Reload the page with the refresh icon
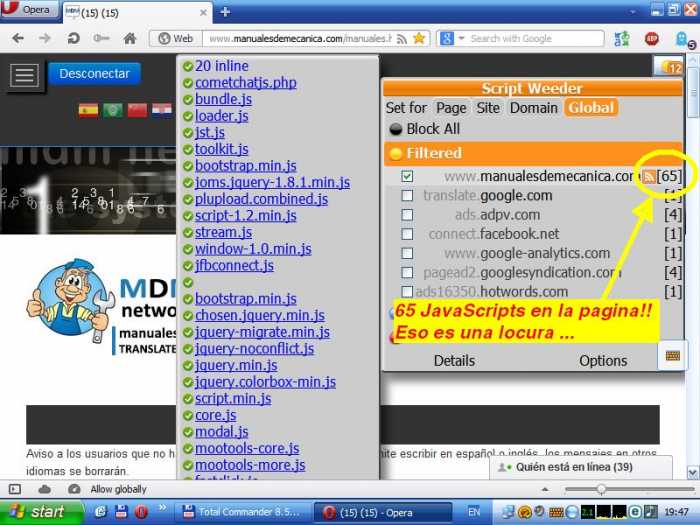Screen dimensions: 700x525 [x=73, y=38]
